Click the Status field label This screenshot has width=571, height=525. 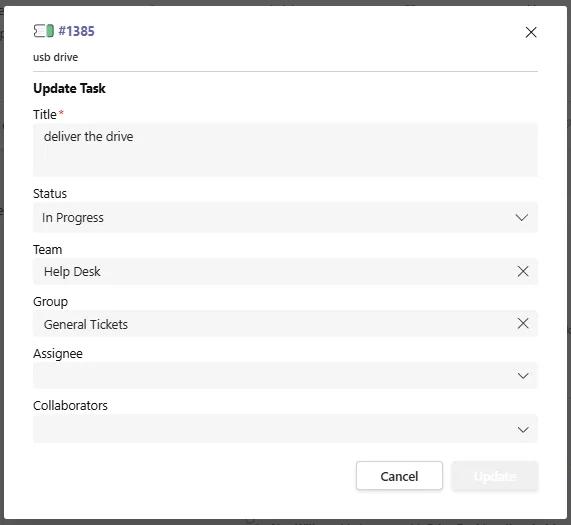pos(50,193)
